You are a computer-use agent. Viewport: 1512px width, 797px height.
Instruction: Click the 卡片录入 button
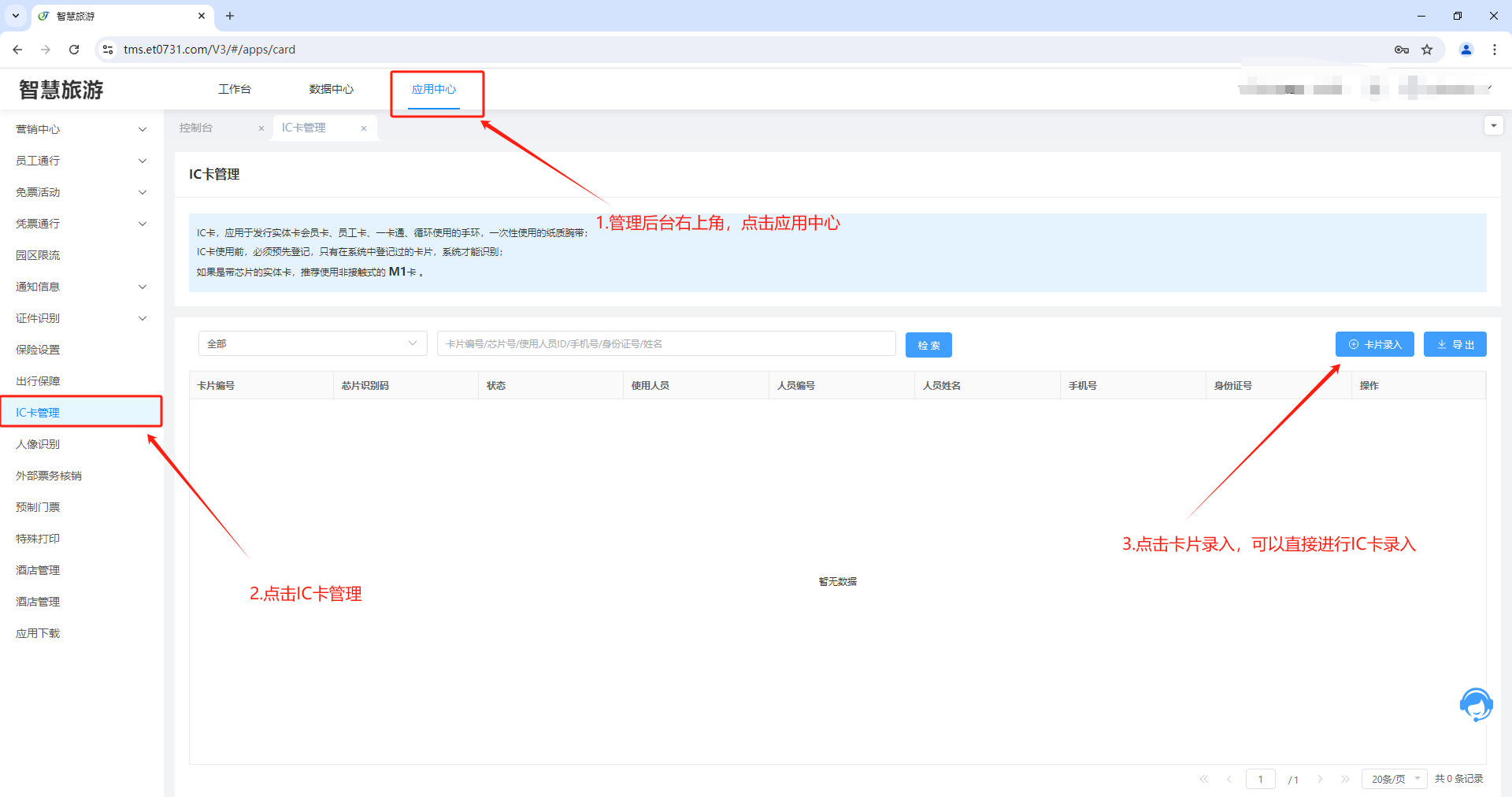coord(1375,344)
